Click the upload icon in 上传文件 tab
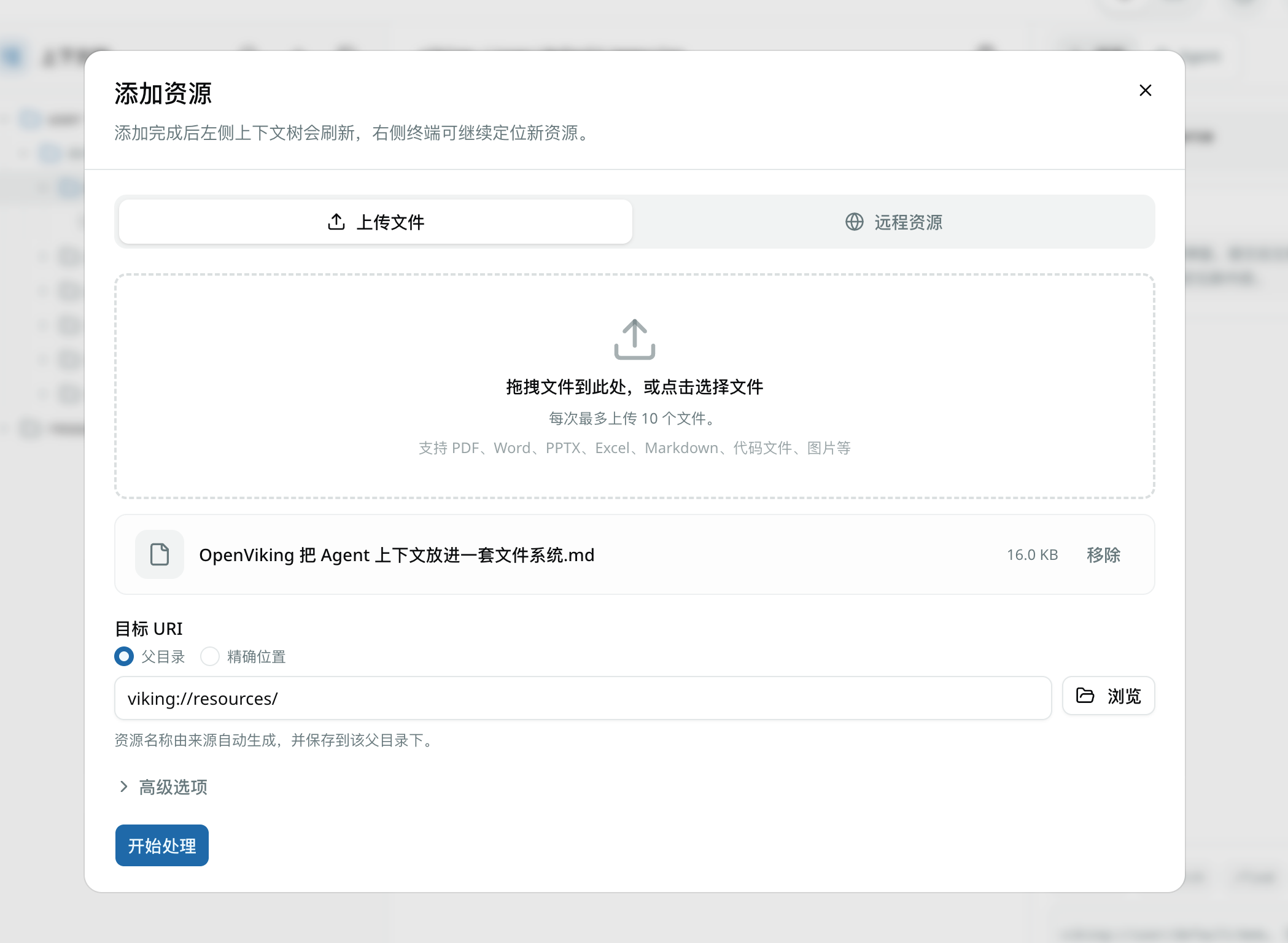The image size is (1288, 943). pos(336,222)
